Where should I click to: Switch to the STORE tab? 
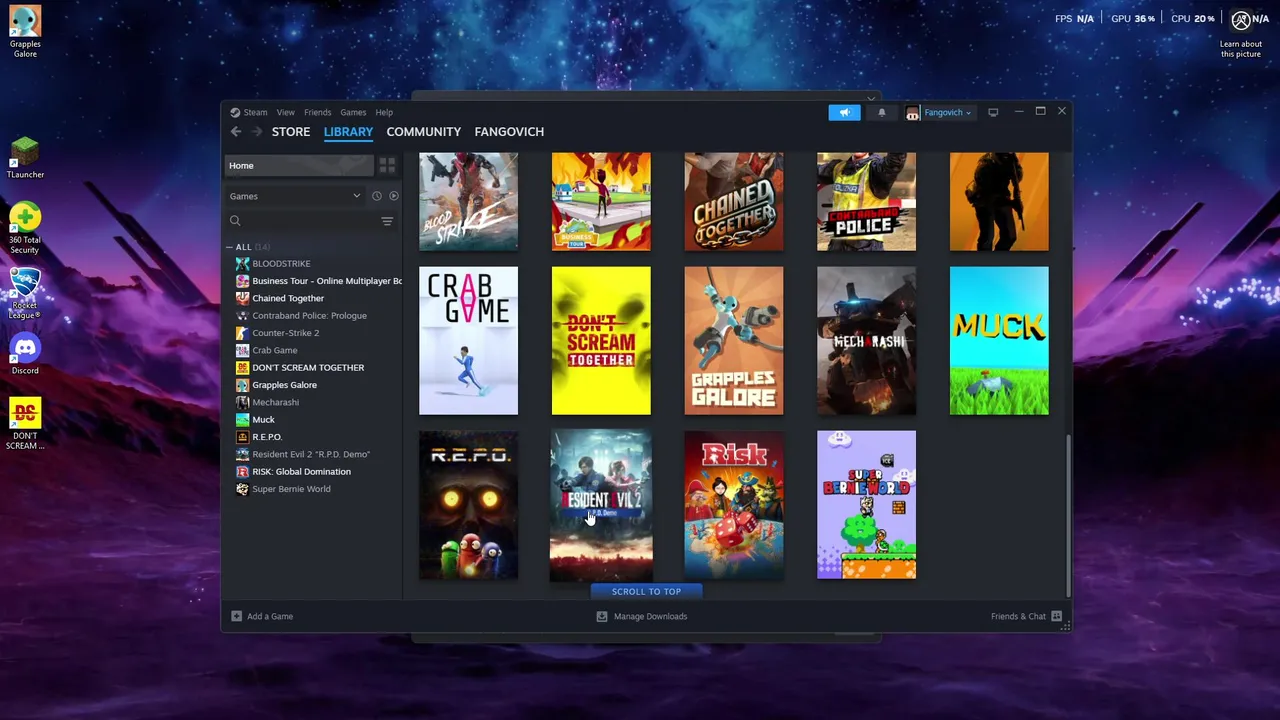pos(291,132)
